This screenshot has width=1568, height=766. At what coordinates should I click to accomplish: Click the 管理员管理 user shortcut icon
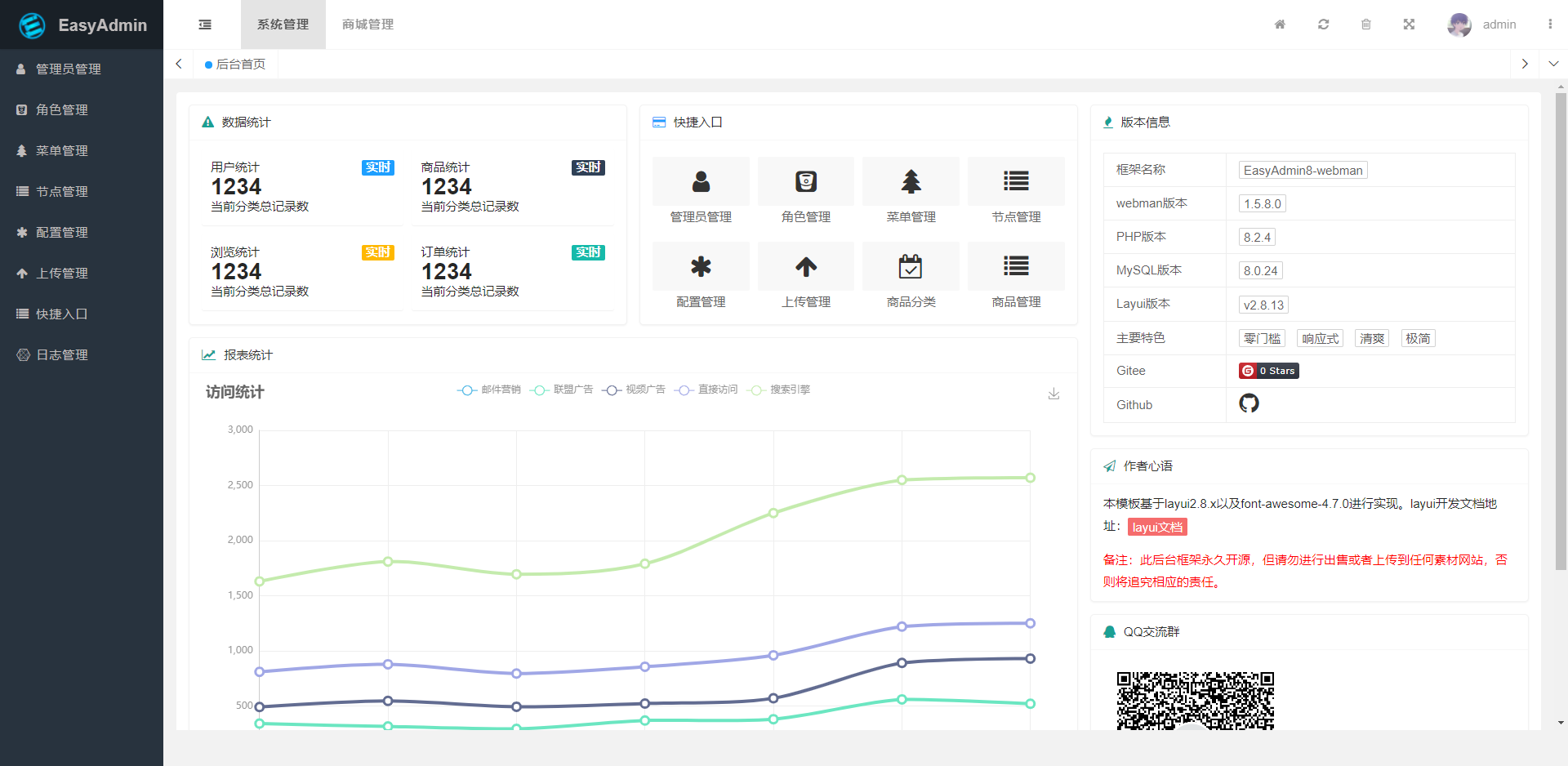(701, 181)
